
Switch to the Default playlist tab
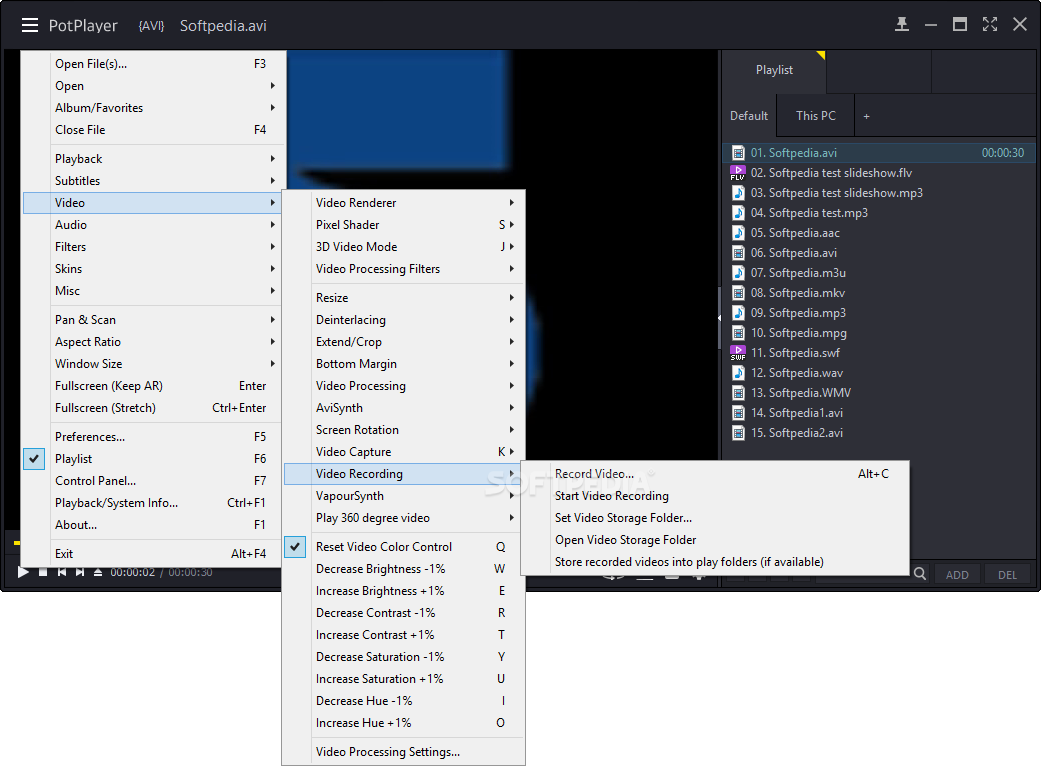749,115
